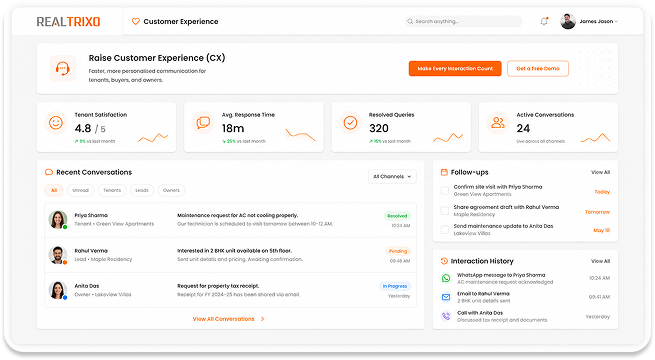655x360 pixels.
Task: Click the Interaction History clock icon
Action: 444,261
